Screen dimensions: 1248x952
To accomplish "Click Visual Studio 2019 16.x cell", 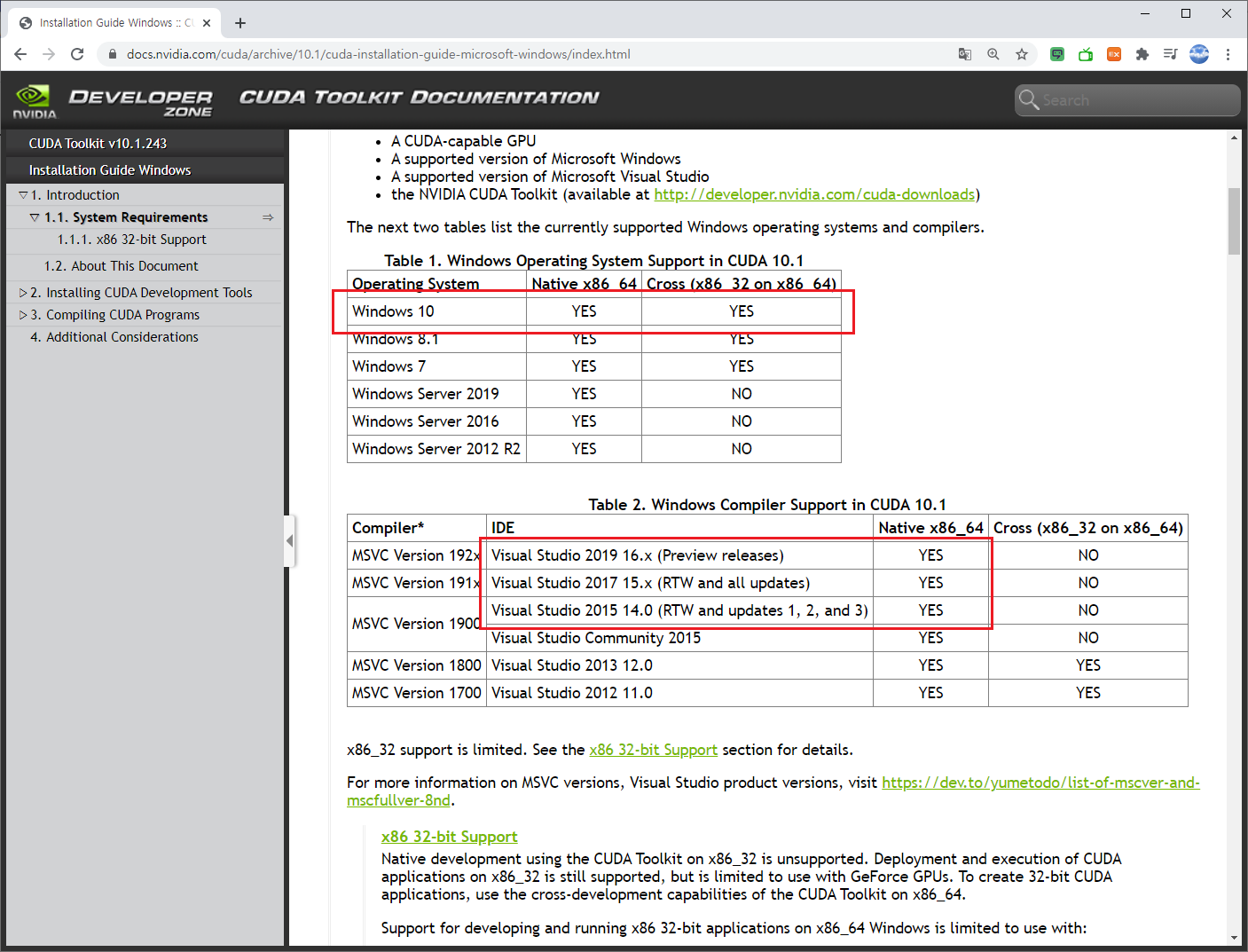I will point(679,555).
